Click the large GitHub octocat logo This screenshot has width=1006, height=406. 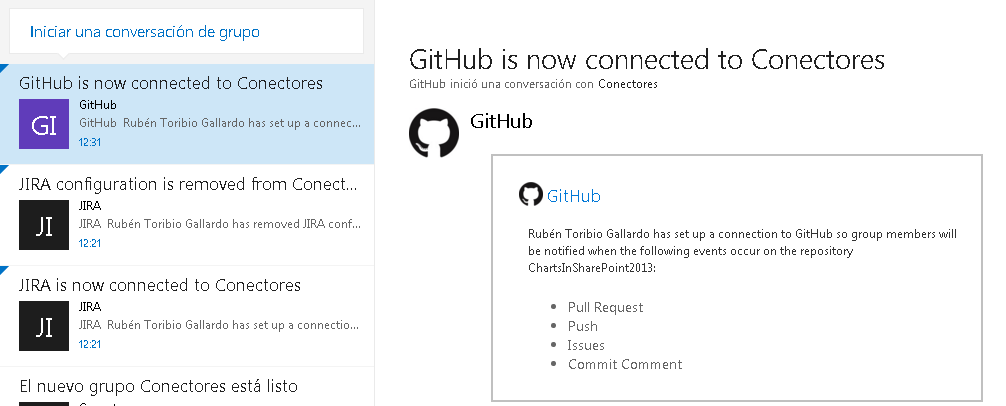(434, 132)
